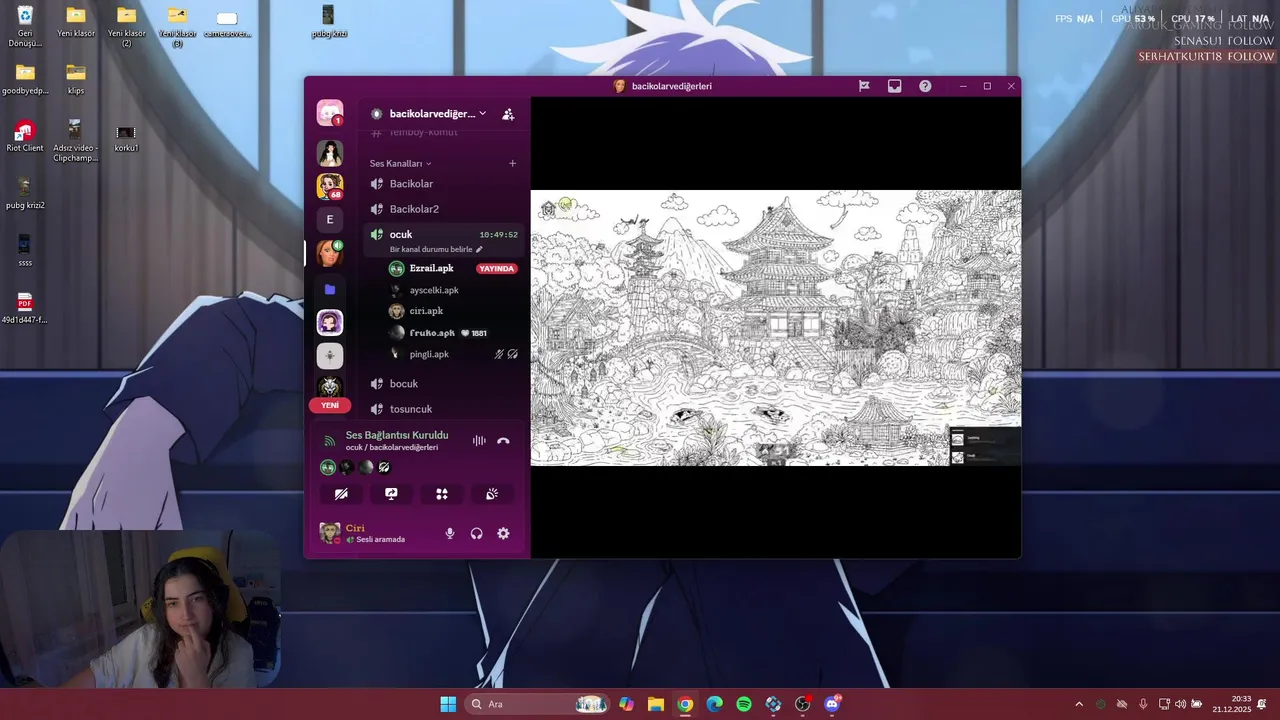The width and height of the screenshot is (1280, 720).
Task: Select the klips folder on the desktop
Action: pyautogui.click(x=76, y=79)
